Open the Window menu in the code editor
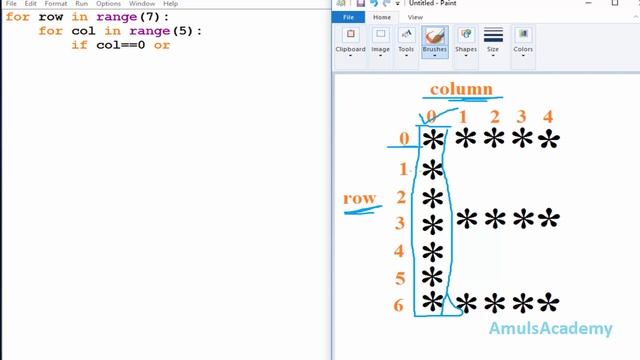The image size is (640, 360). click(142, 3)
